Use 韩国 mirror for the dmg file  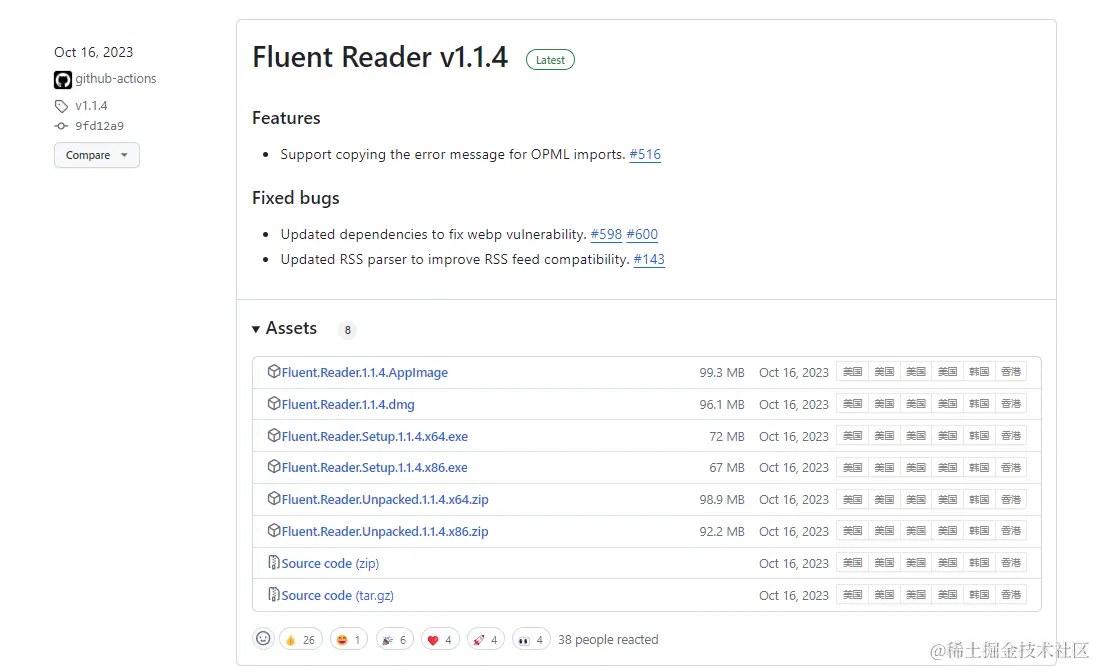(x=979, y=404)
